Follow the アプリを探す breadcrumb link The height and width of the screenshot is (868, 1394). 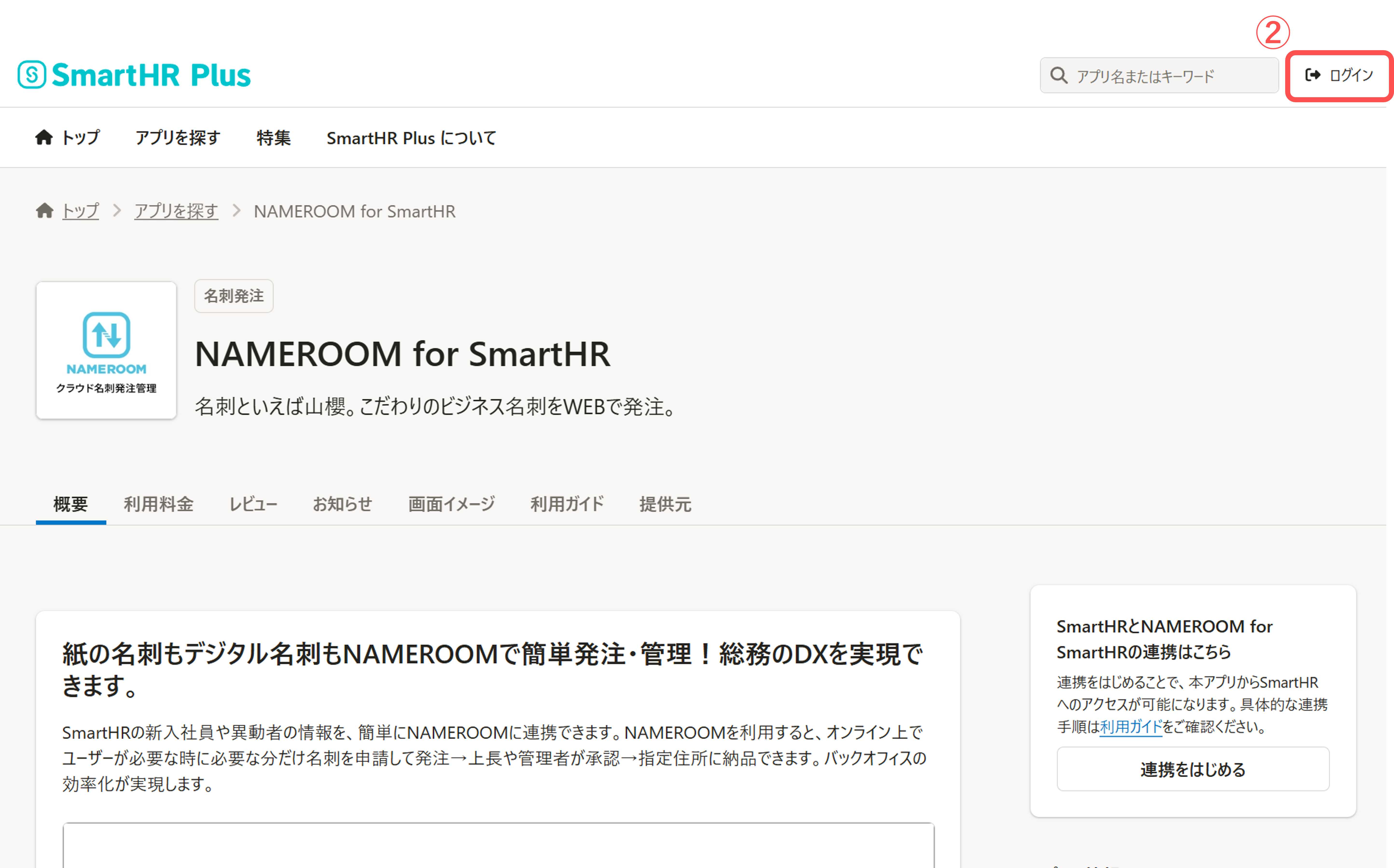coord(176,211)
